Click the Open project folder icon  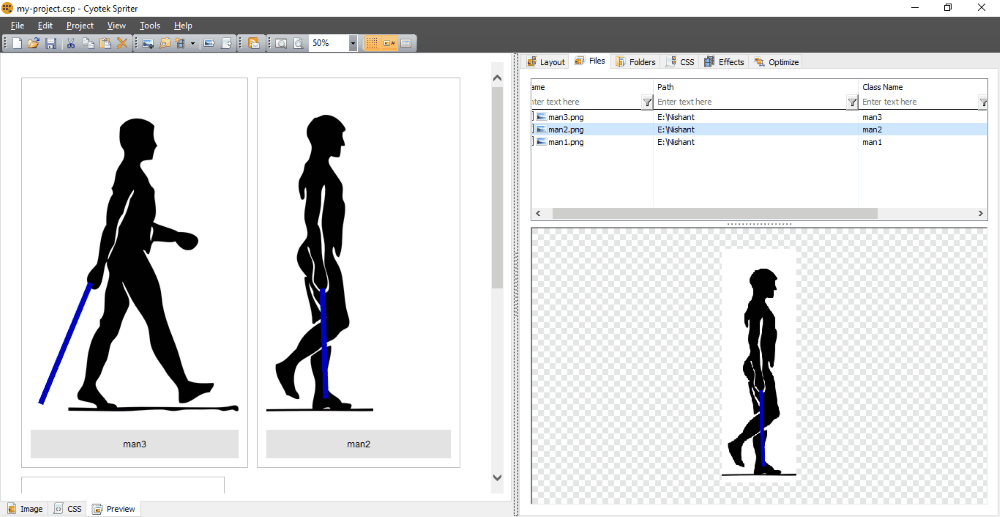click(33, 43)
